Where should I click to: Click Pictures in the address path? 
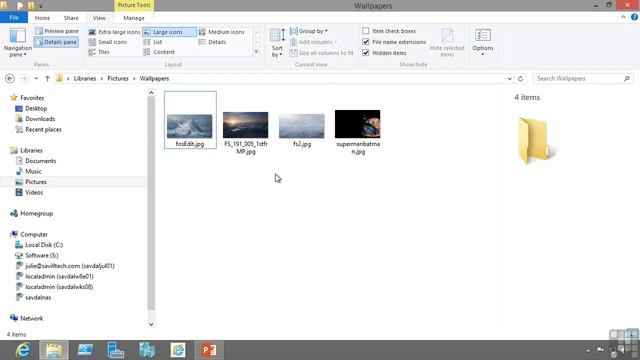click(118, 78)
